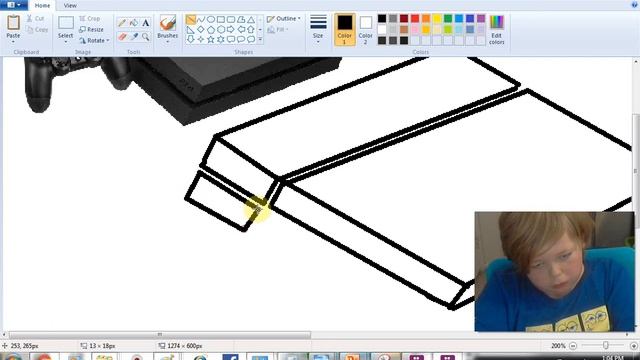Choose the Down arrow shape
Screen dimensions: 640x360
pyautogui.click(x=191, y=40)
